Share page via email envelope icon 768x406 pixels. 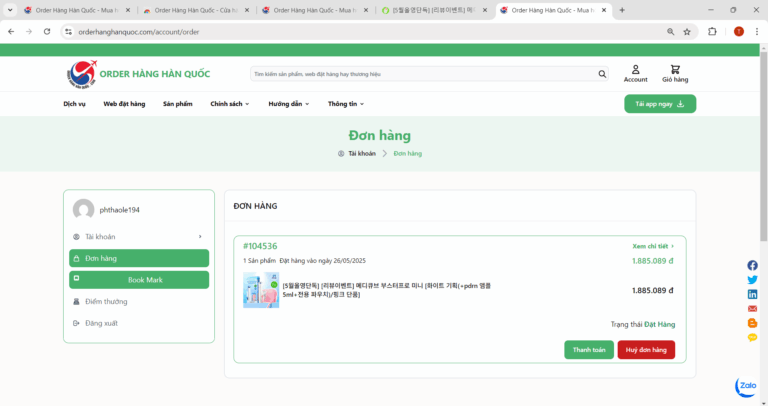tap(752, 309)
